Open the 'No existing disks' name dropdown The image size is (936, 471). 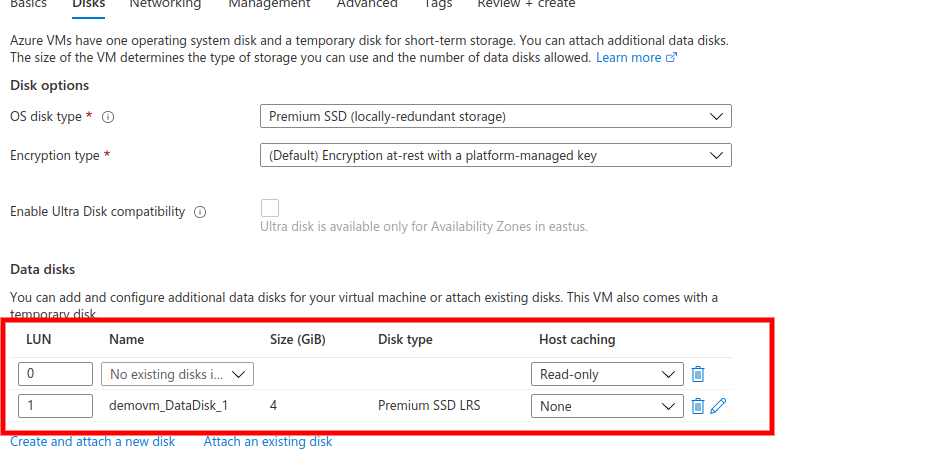point(177,374)
